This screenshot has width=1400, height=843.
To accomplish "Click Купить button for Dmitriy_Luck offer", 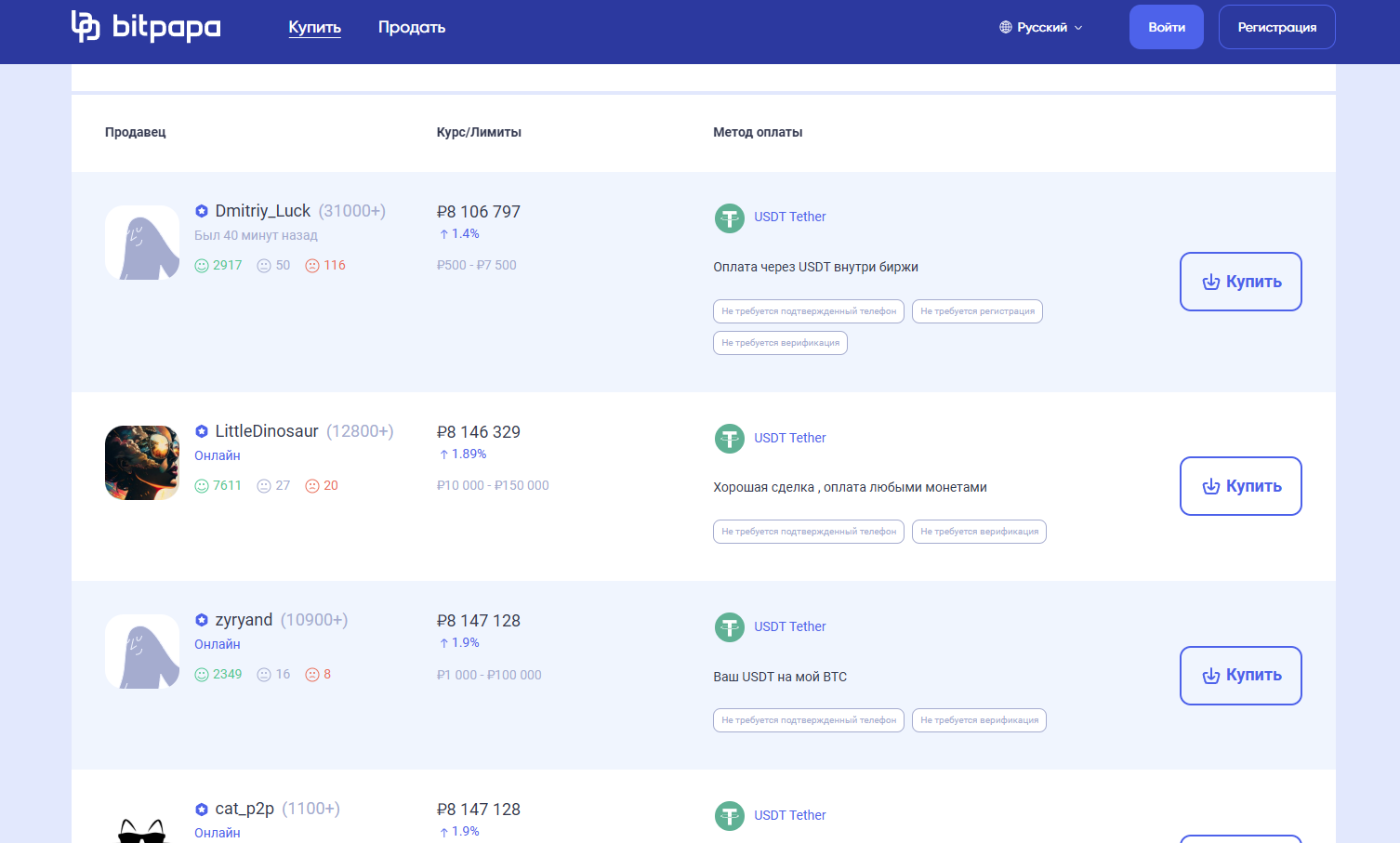I will [x=1241, y=282].
